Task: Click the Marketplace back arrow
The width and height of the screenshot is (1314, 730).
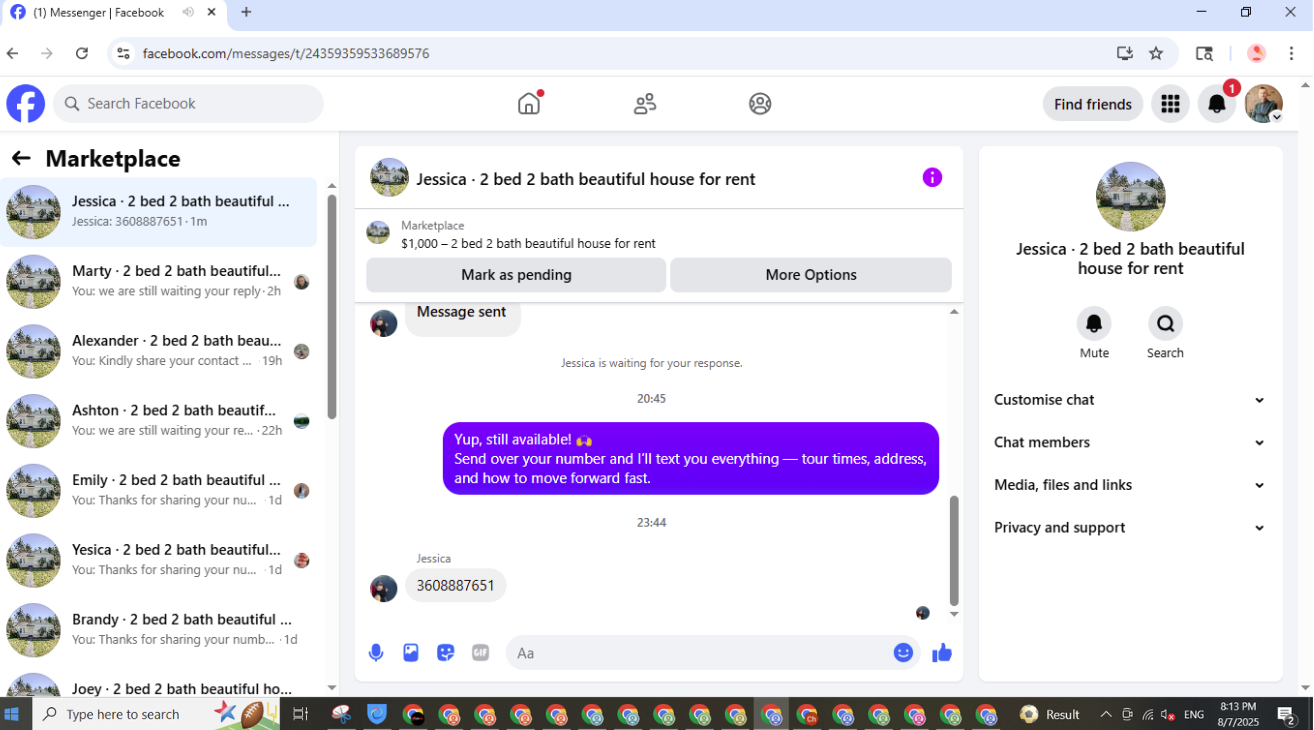Action: pos(21,158)
